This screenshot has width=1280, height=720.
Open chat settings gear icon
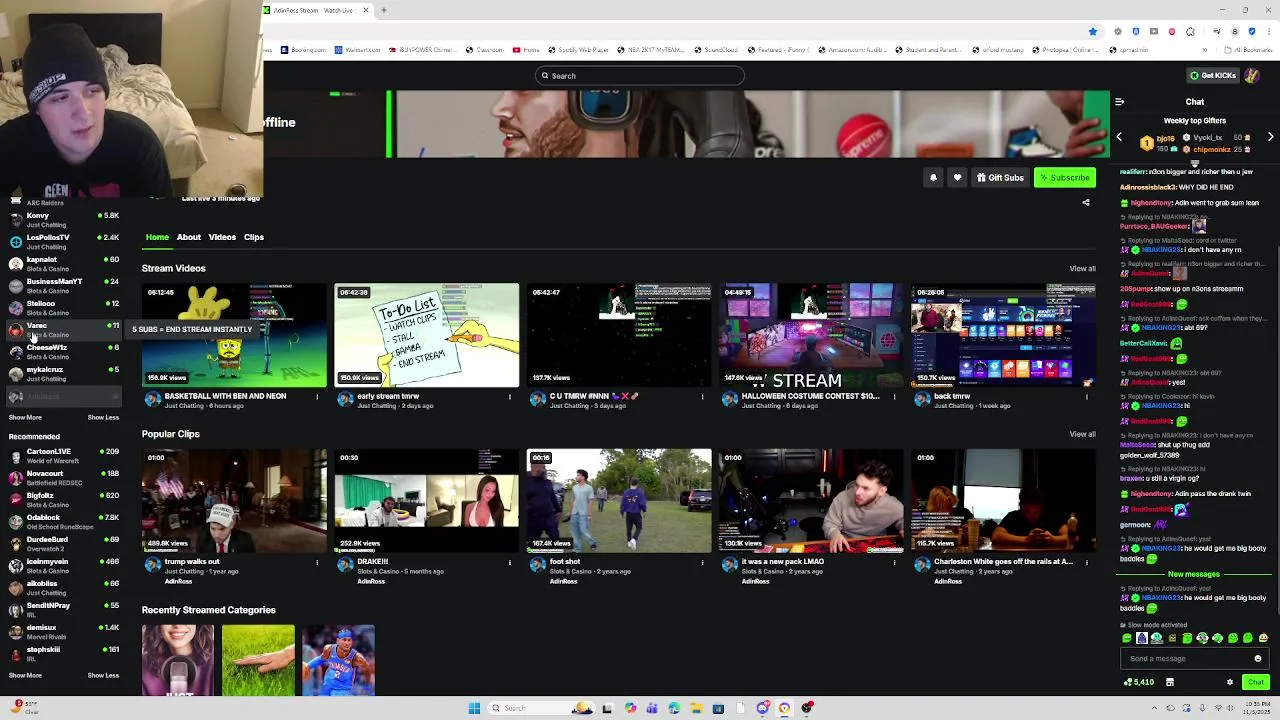tap(1230, 682)
